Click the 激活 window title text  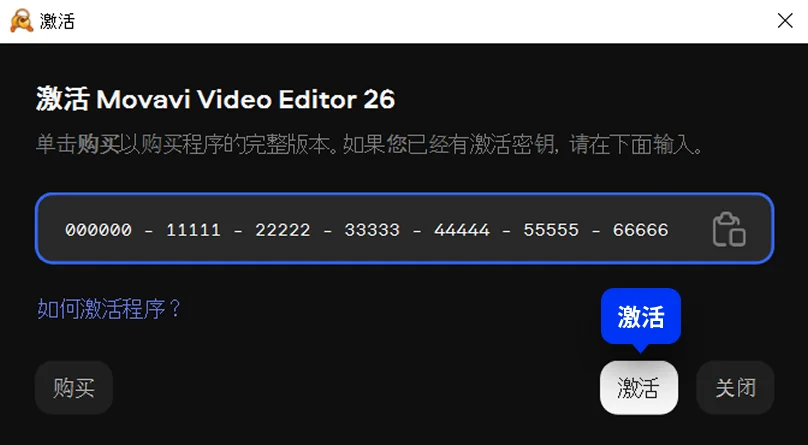(x=57, y=21)
